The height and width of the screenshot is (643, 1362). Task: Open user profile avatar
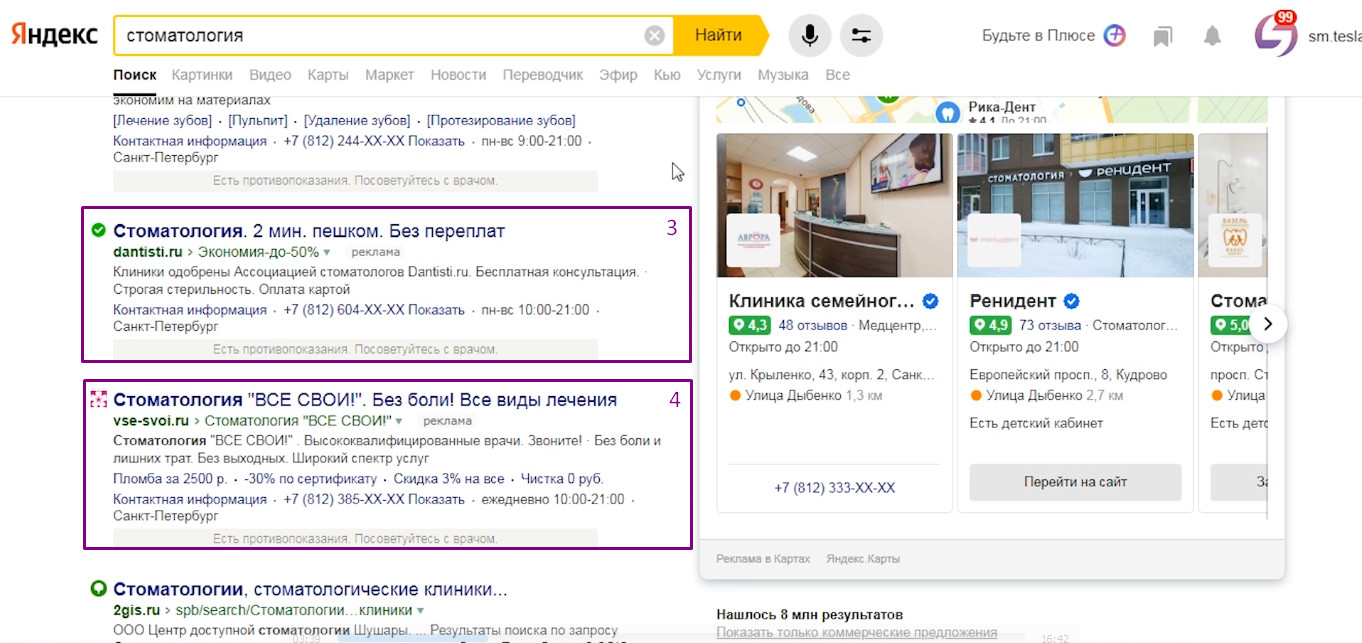(x=1275, y=36)
